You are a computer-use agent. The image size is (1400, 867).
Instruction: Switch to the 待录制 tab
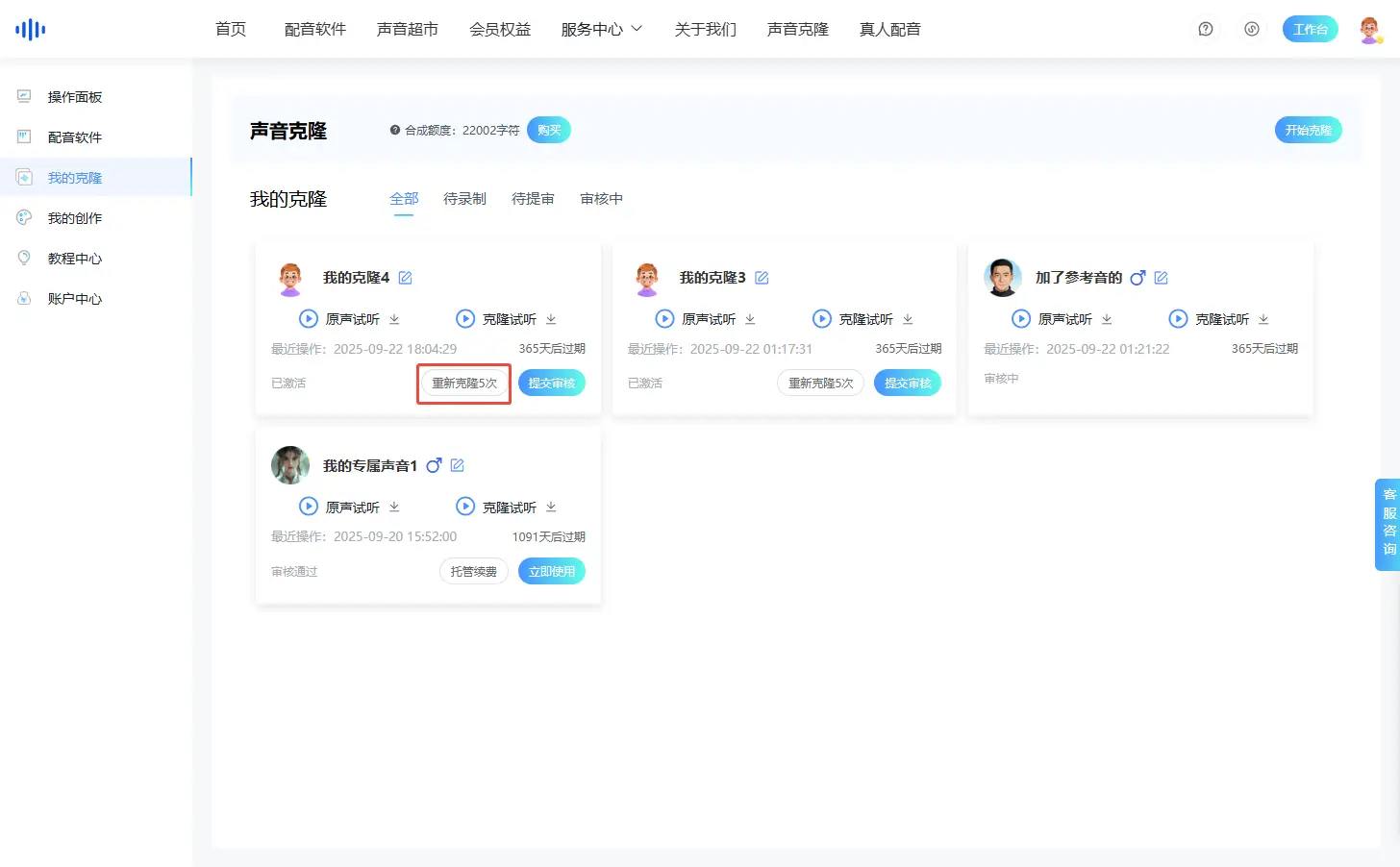point(464,199)
